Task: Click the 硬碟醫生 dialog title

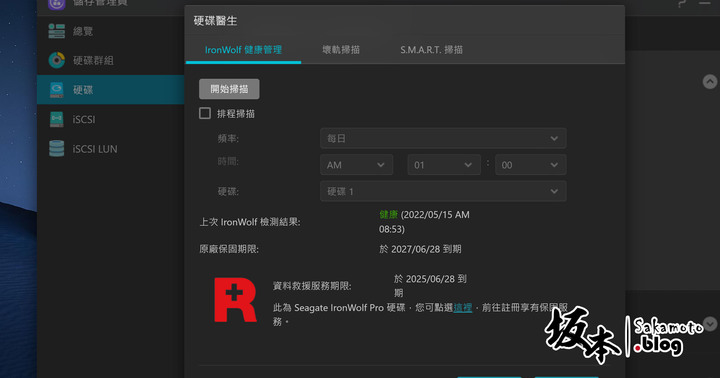Action: (215, 21)
